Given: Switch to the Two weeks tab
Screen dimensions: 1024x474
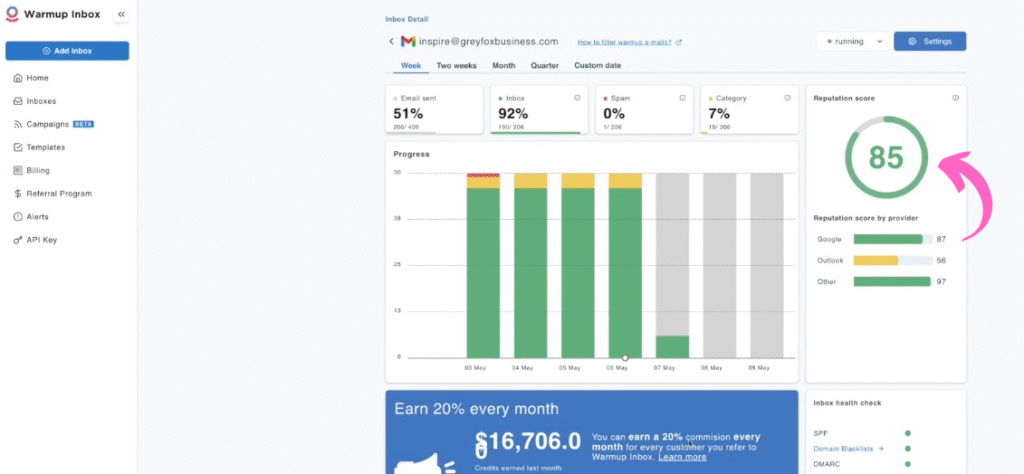Looking at the screenshot, I should pos(456,66).
